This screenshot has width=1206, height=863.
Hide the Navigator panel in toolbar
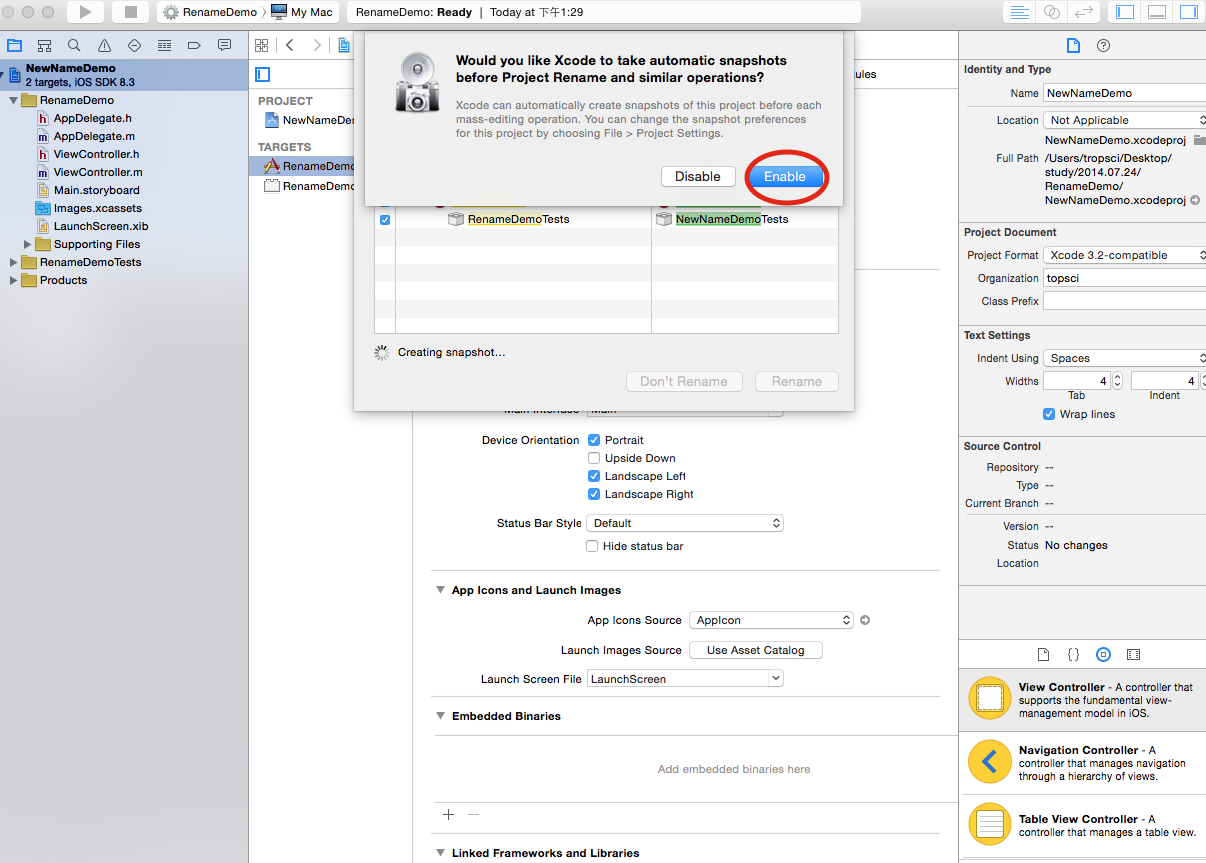[1125, 12]
